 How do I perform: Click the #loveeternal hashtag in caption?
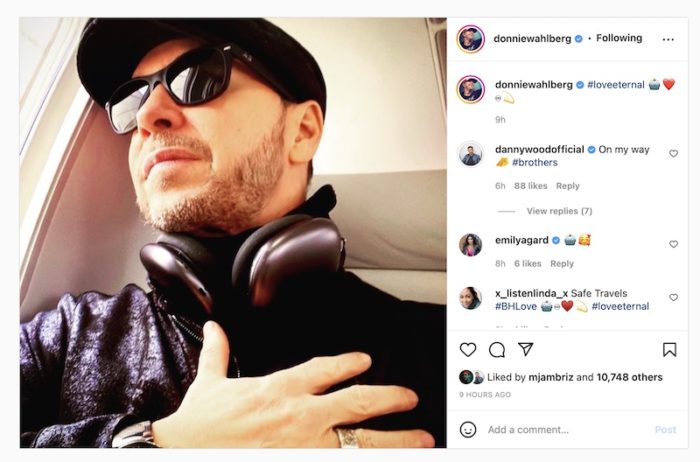point(616,85)
